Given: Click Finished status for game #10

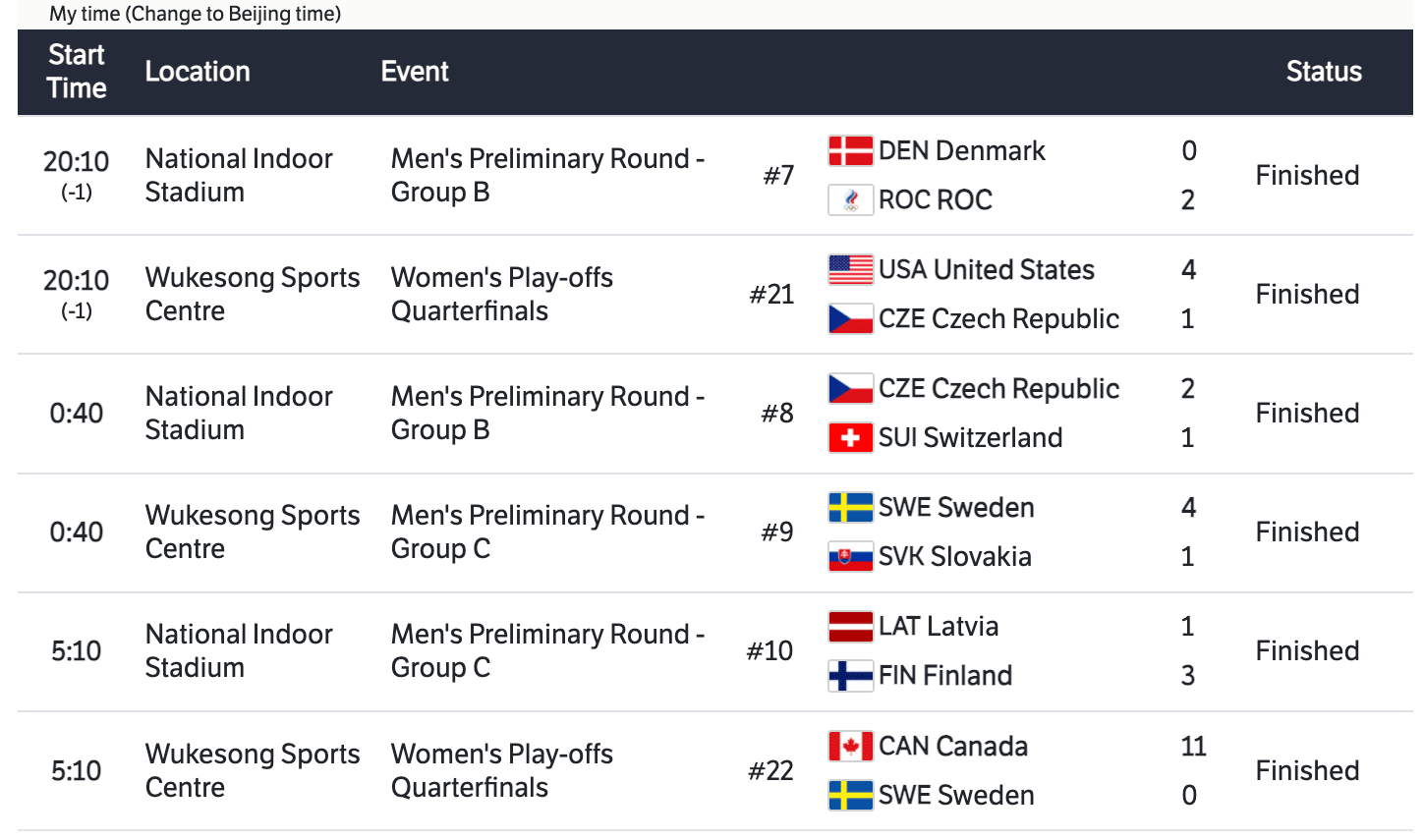Looking at the screenshot, I should [x=1307, y=651].
